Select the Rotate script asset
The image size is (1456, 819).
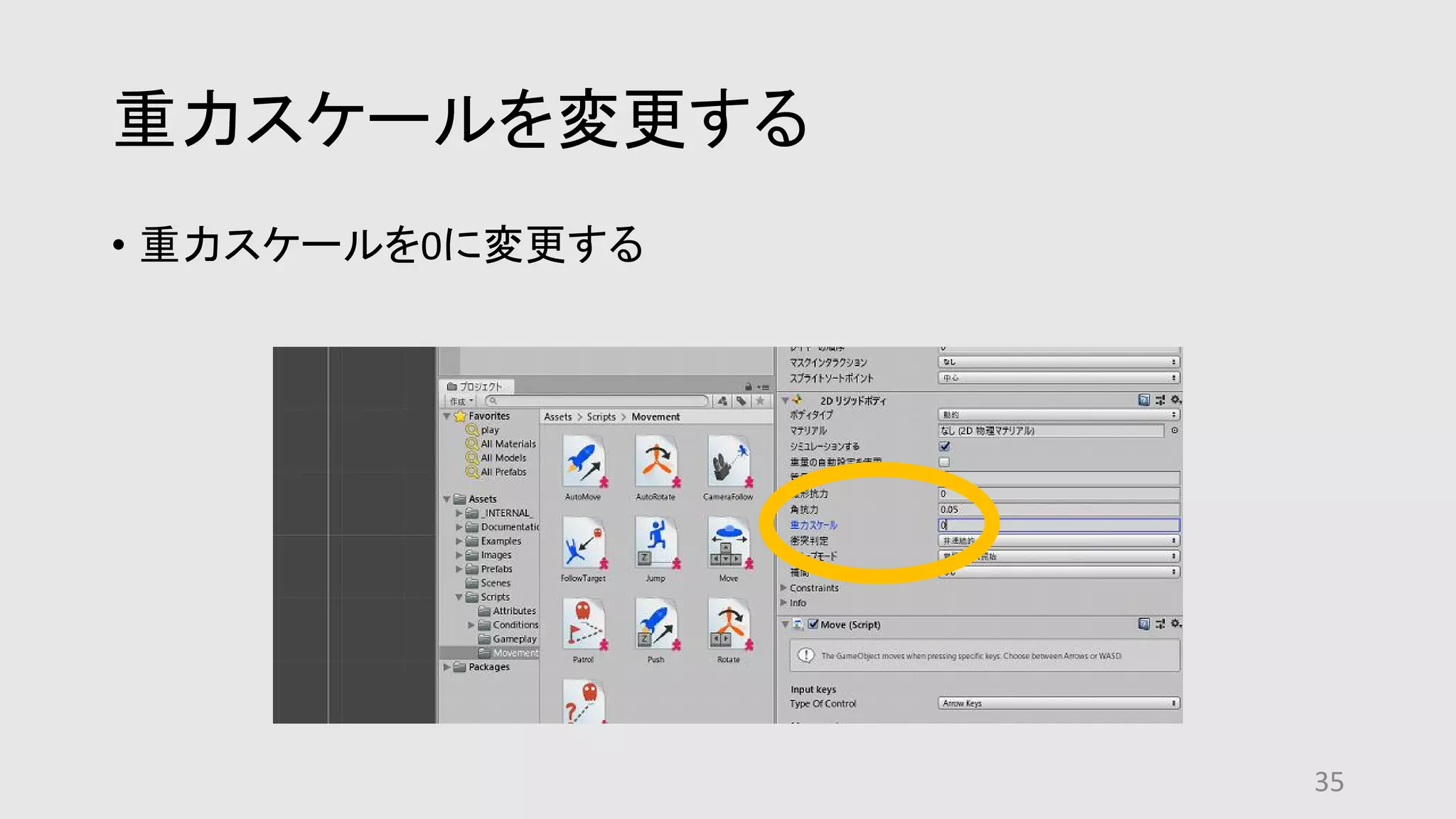pyautogui.click(x=728, y=630)
